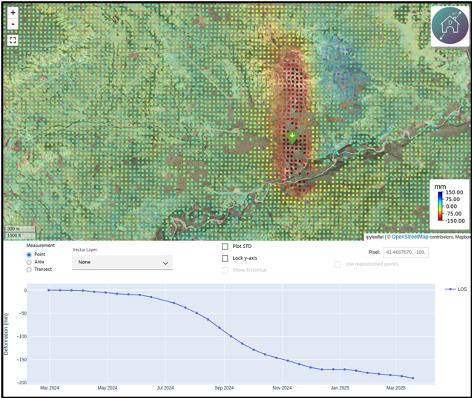This screenshot has height=398, width=472.
Task: Click the last data point of chart
Action: tap(413, 378)
